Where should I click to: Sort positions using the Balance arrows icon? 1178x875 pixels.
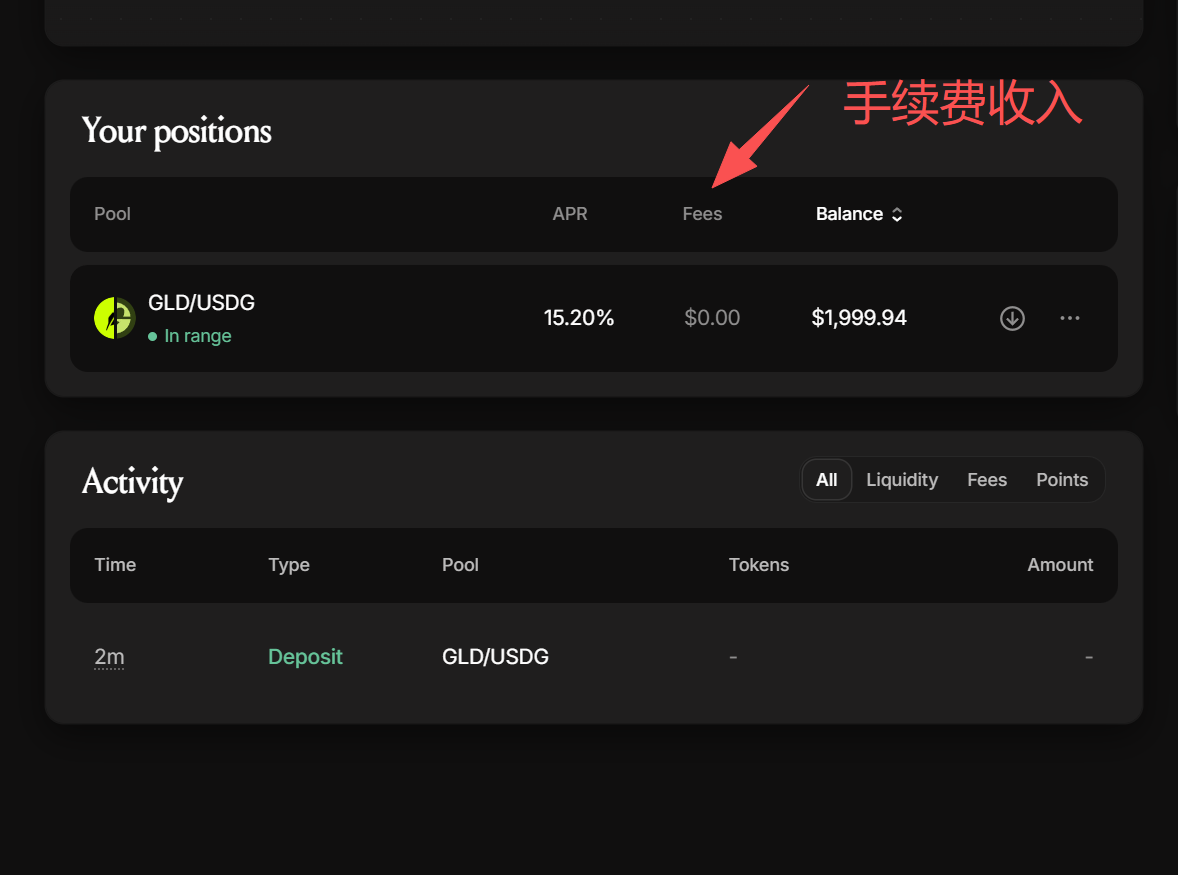pyautogui.click(x=897, y=215)
